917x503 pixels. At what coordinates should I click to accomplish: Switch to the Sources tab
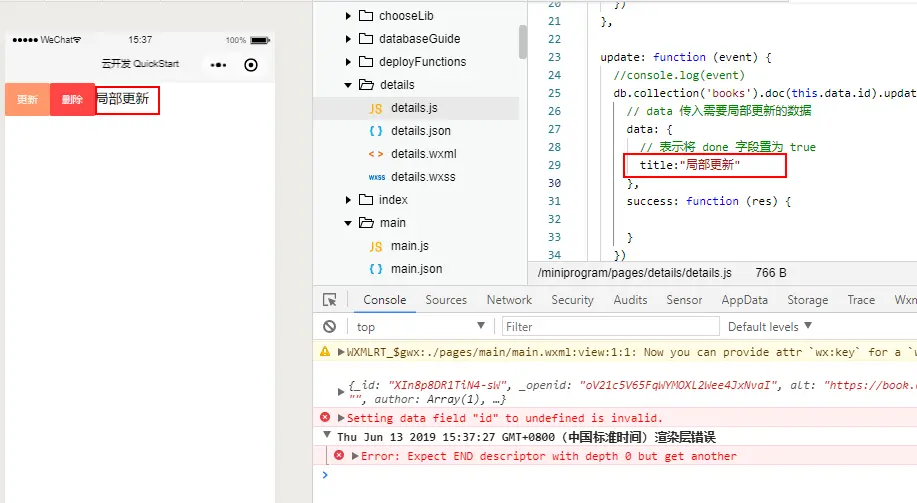click(x=446, y=299)
